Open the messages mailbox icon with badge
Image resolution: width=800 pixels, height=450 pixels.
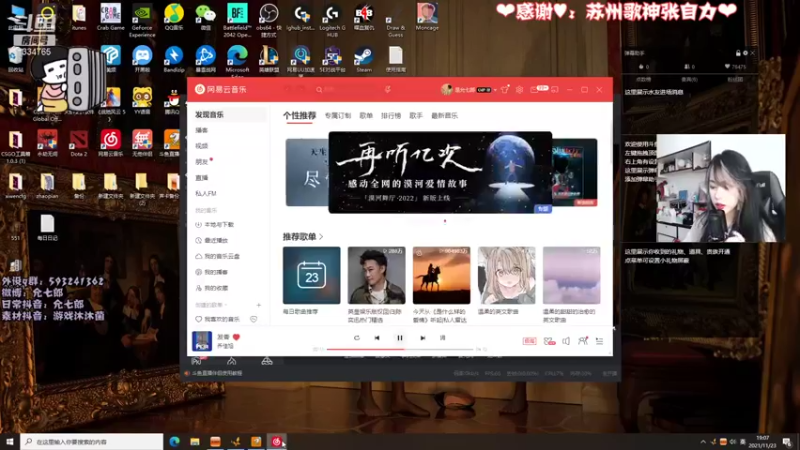coord(538,89)
